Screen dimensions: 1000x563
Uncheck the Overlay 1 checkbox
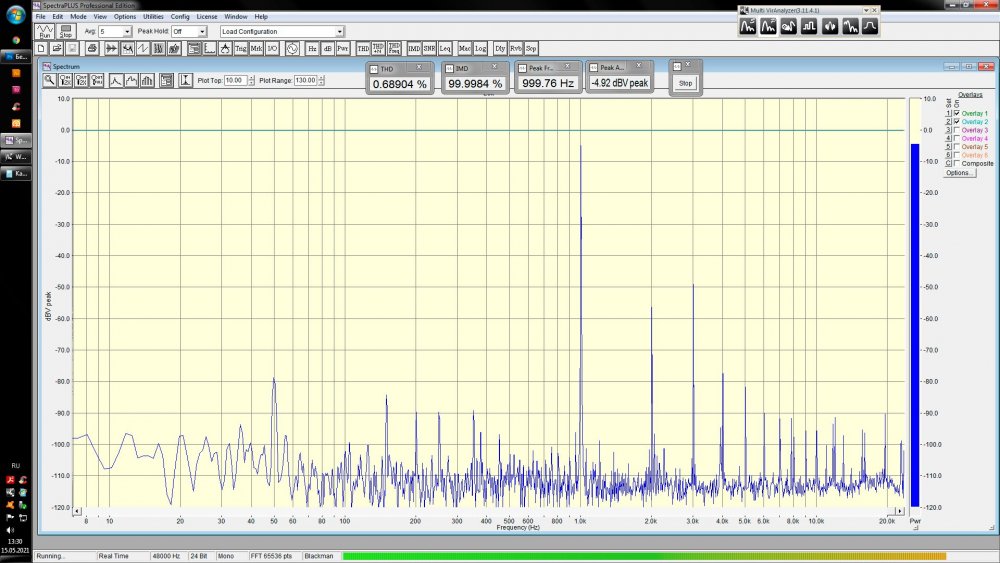[957, 114]
